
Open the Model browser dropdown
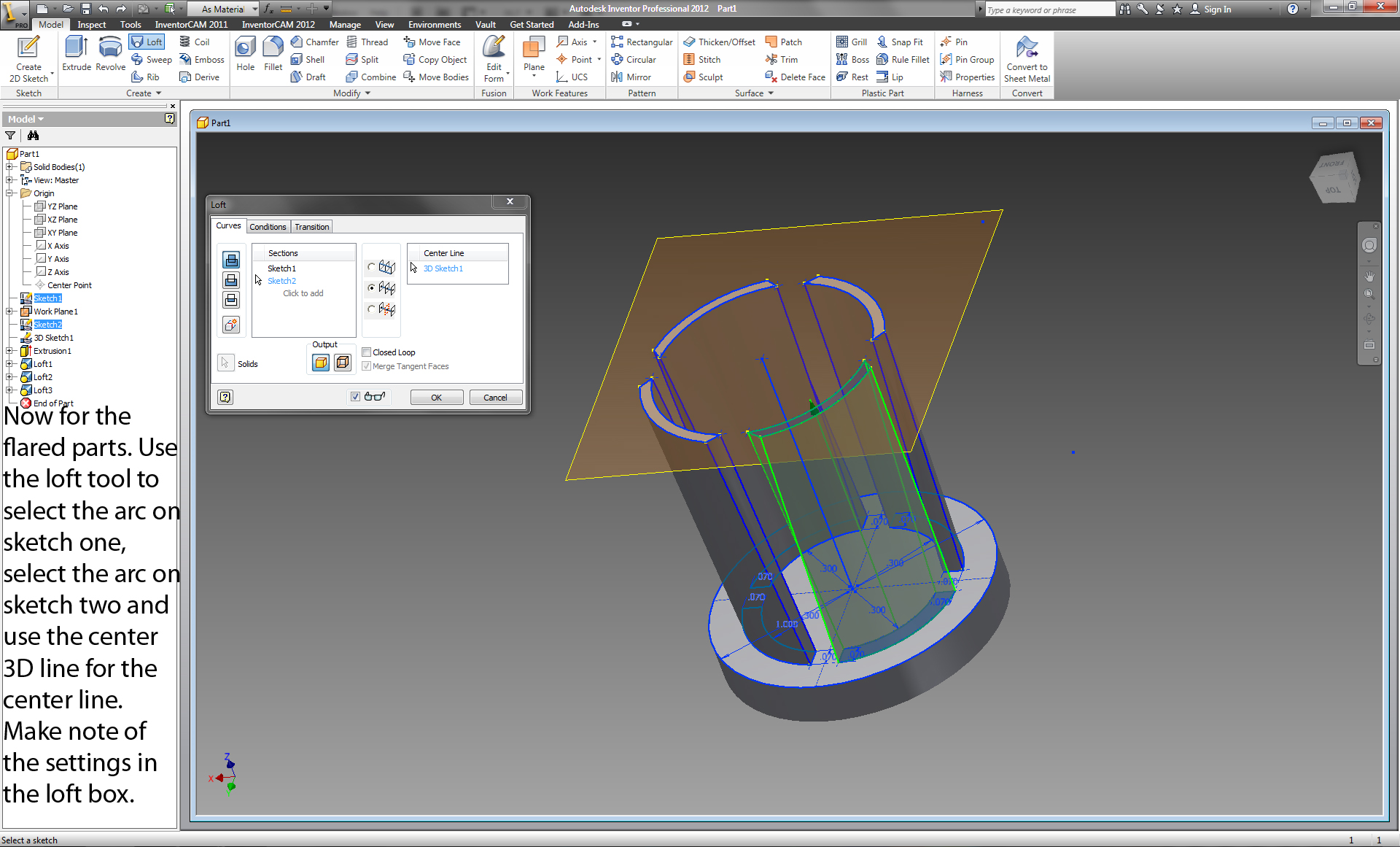(26, 119)
